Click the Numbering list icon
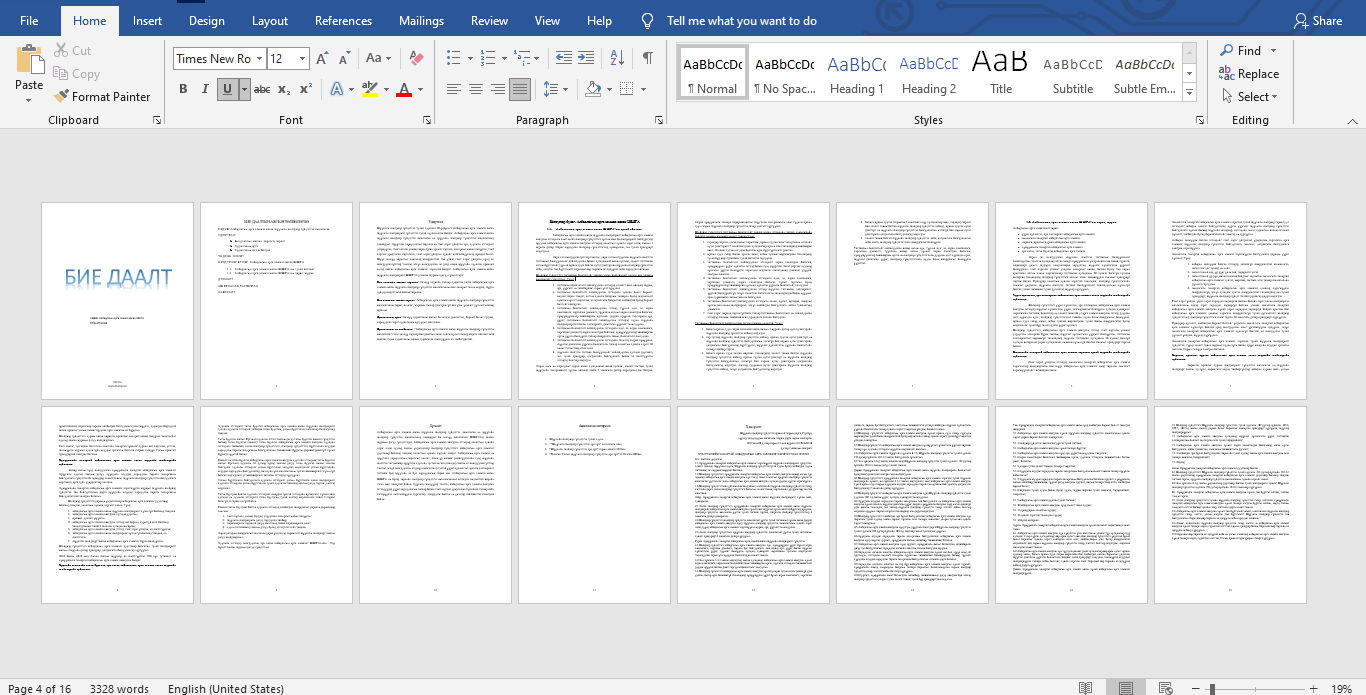Viewport: 1366px width, 695px height. tap(488, 59)
